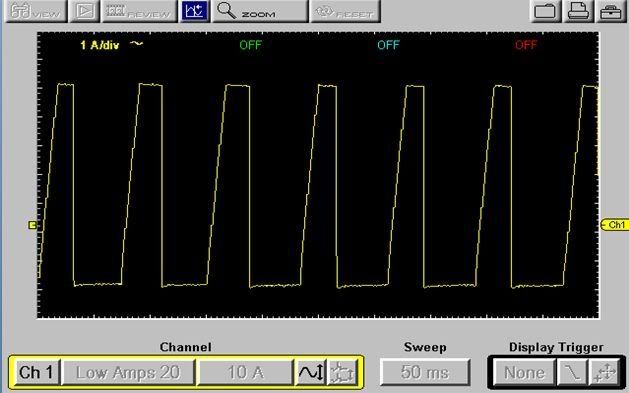The width and height of the screenshot is (629, 393).
Task: Click the yellow Ch1 marker tag
Action: tap(615, 225)
